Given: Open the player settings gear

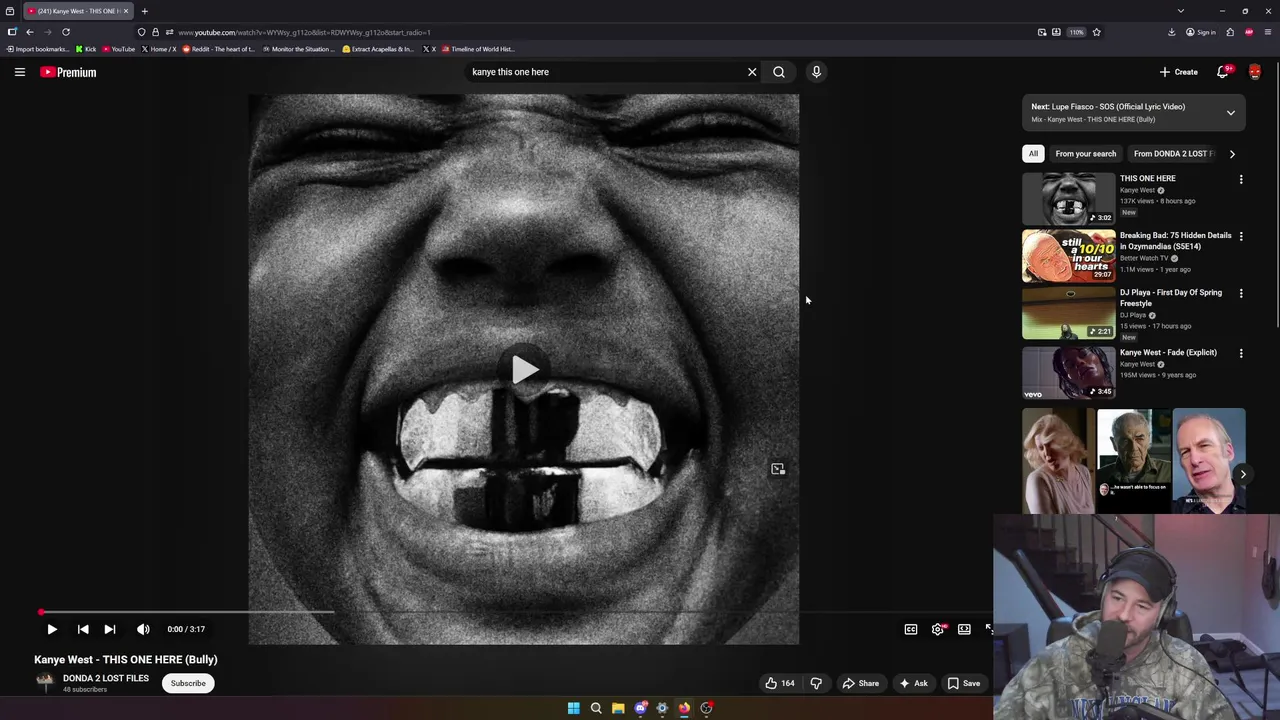Looking at the screenshot, I should pos(938,629).
